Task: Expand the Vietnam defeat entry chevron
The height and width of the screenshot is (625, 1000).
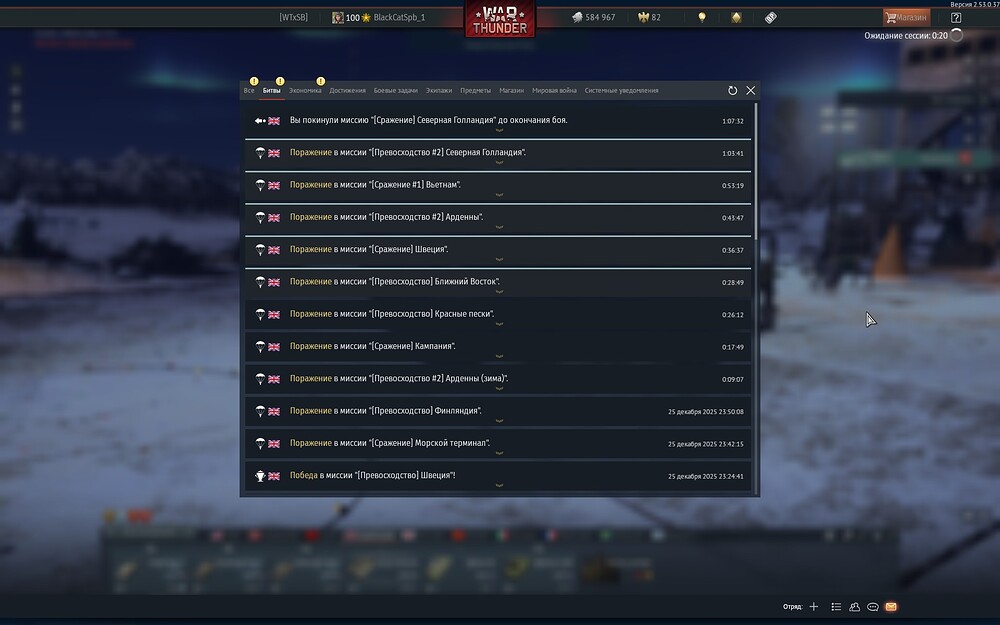Action: [x=499, y=195]
